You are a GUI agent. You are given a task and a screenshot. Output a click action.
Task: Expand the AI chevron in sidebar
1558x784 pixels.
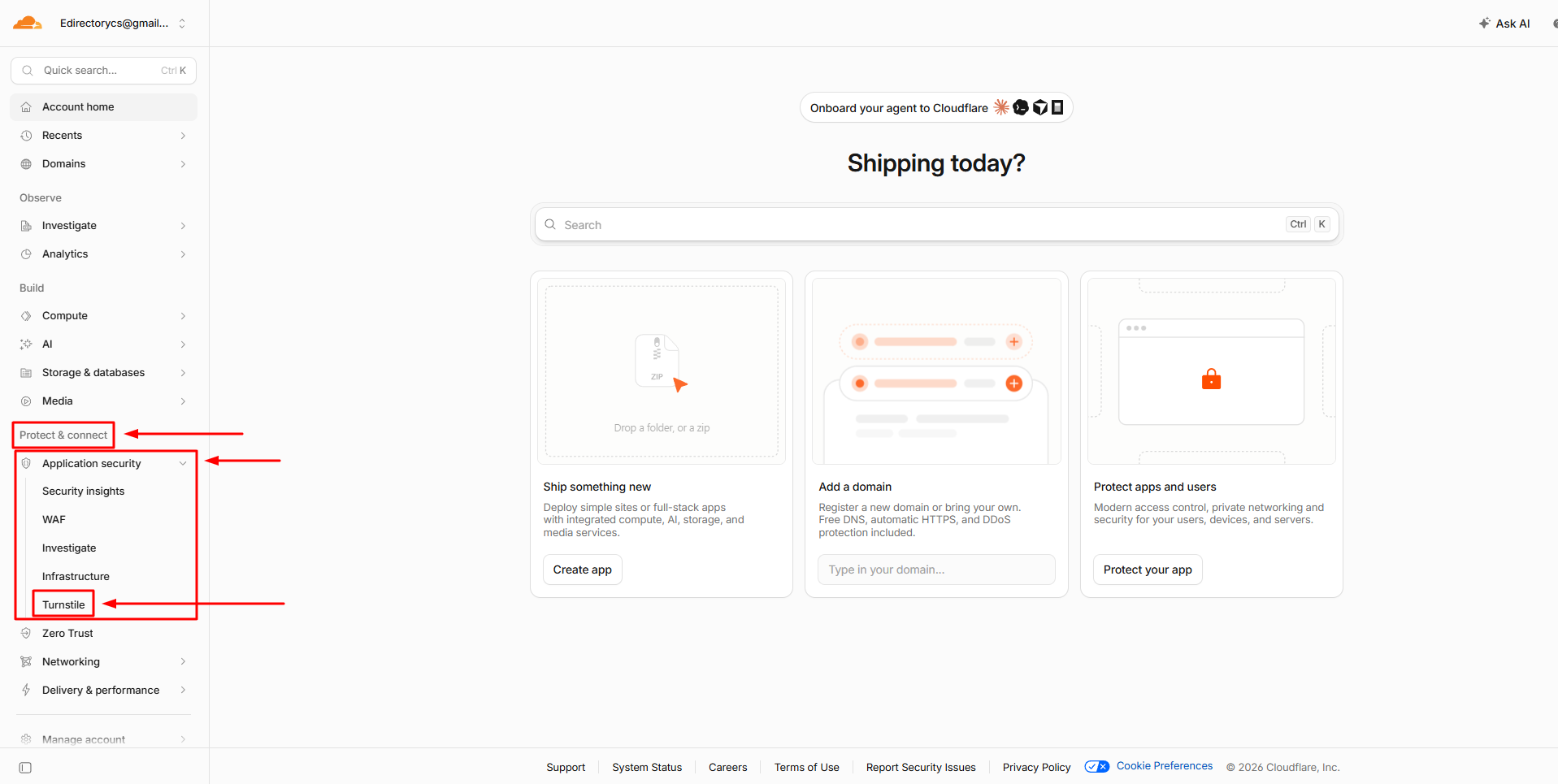(183, 344)
